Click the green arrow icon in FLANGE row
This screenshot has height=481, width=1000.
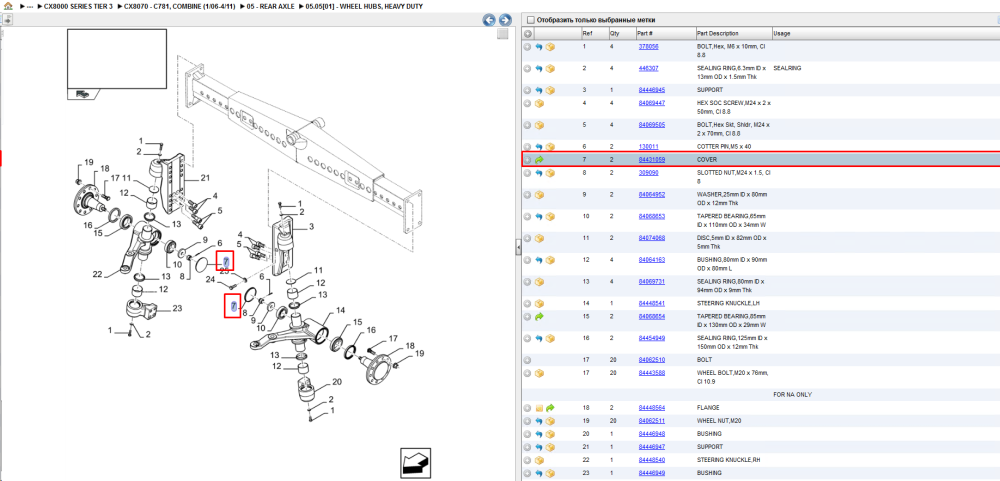pos(550,408)
